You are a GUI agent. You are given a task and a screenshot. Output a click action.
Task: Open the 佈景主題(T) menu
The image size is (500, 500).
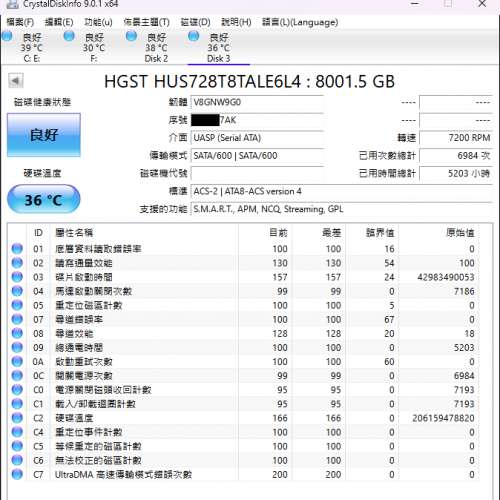[x=146, y=22]
